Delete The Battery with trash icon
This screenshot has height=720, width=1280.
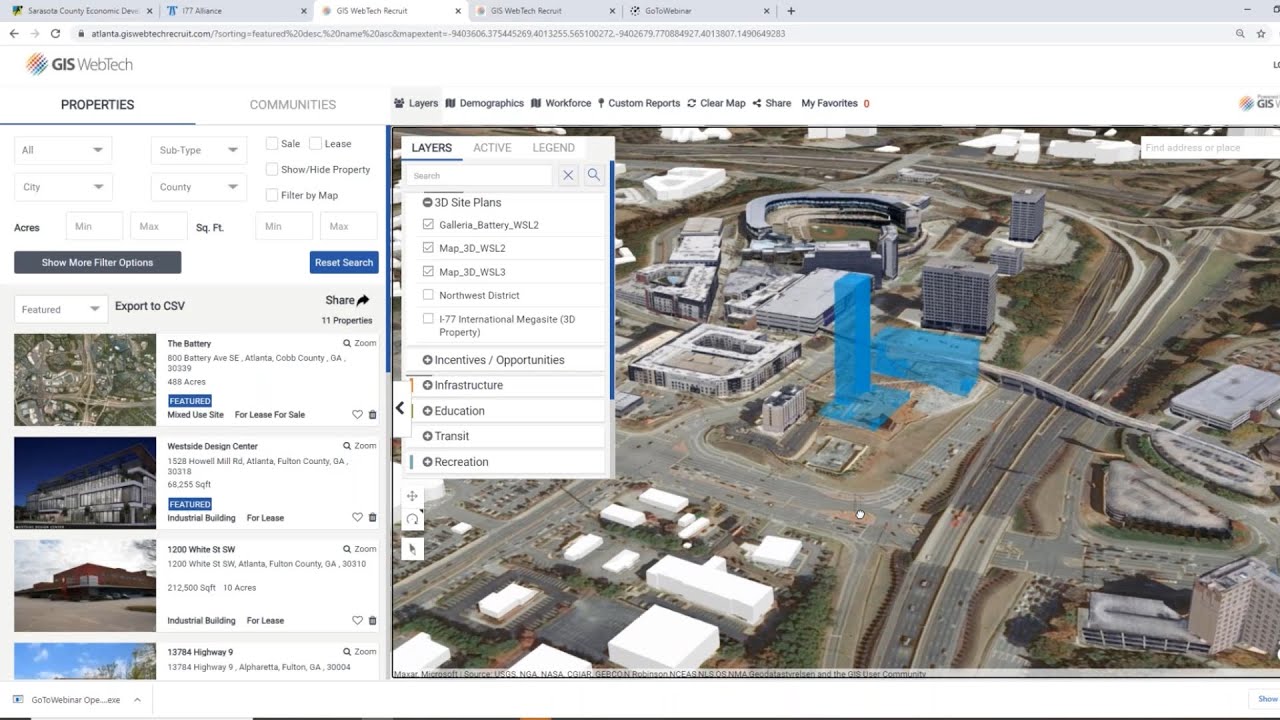pos(373,415)
